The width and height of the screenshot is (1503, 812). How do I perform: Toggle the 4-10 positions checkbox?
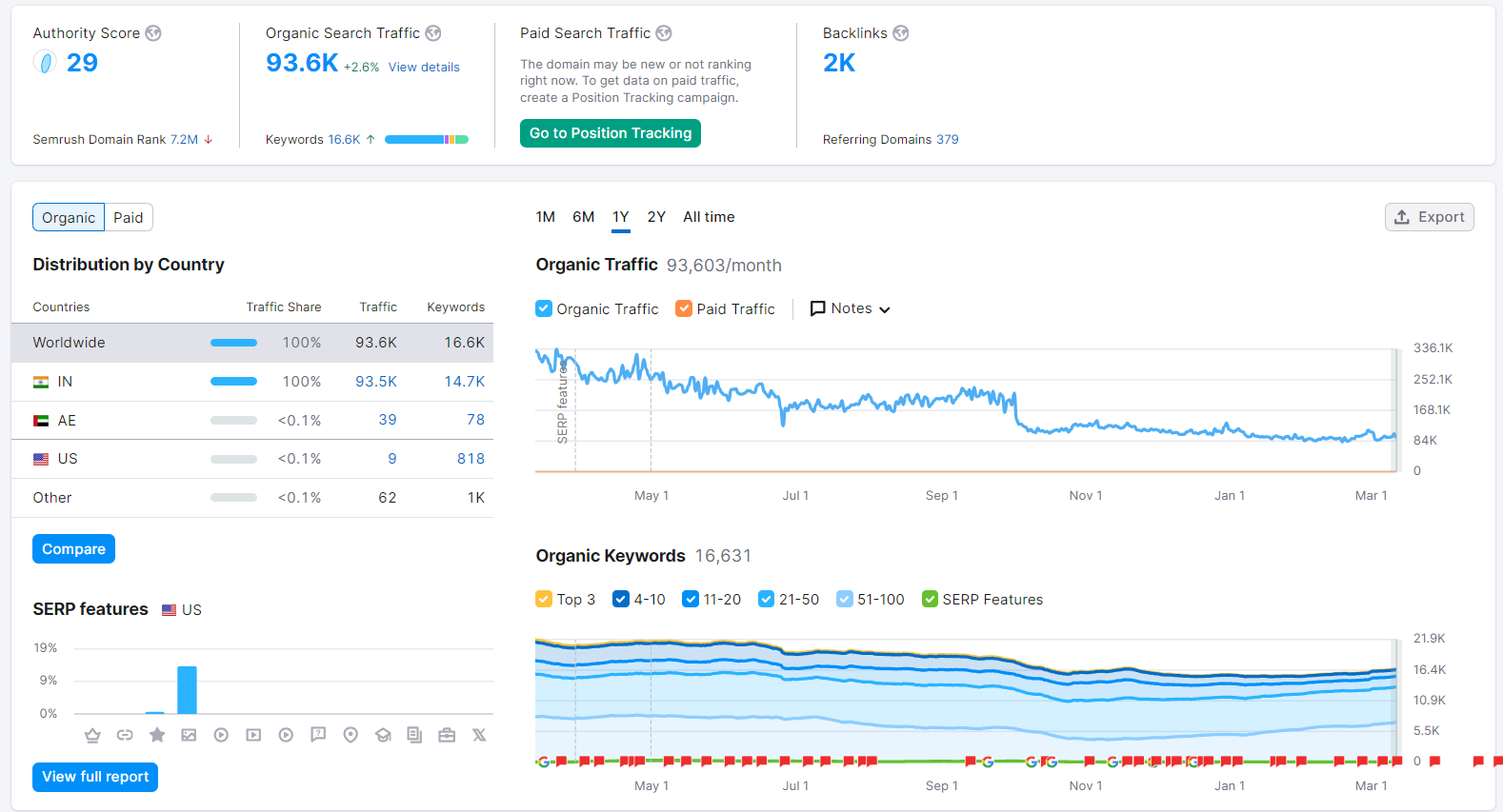point(621,599)
